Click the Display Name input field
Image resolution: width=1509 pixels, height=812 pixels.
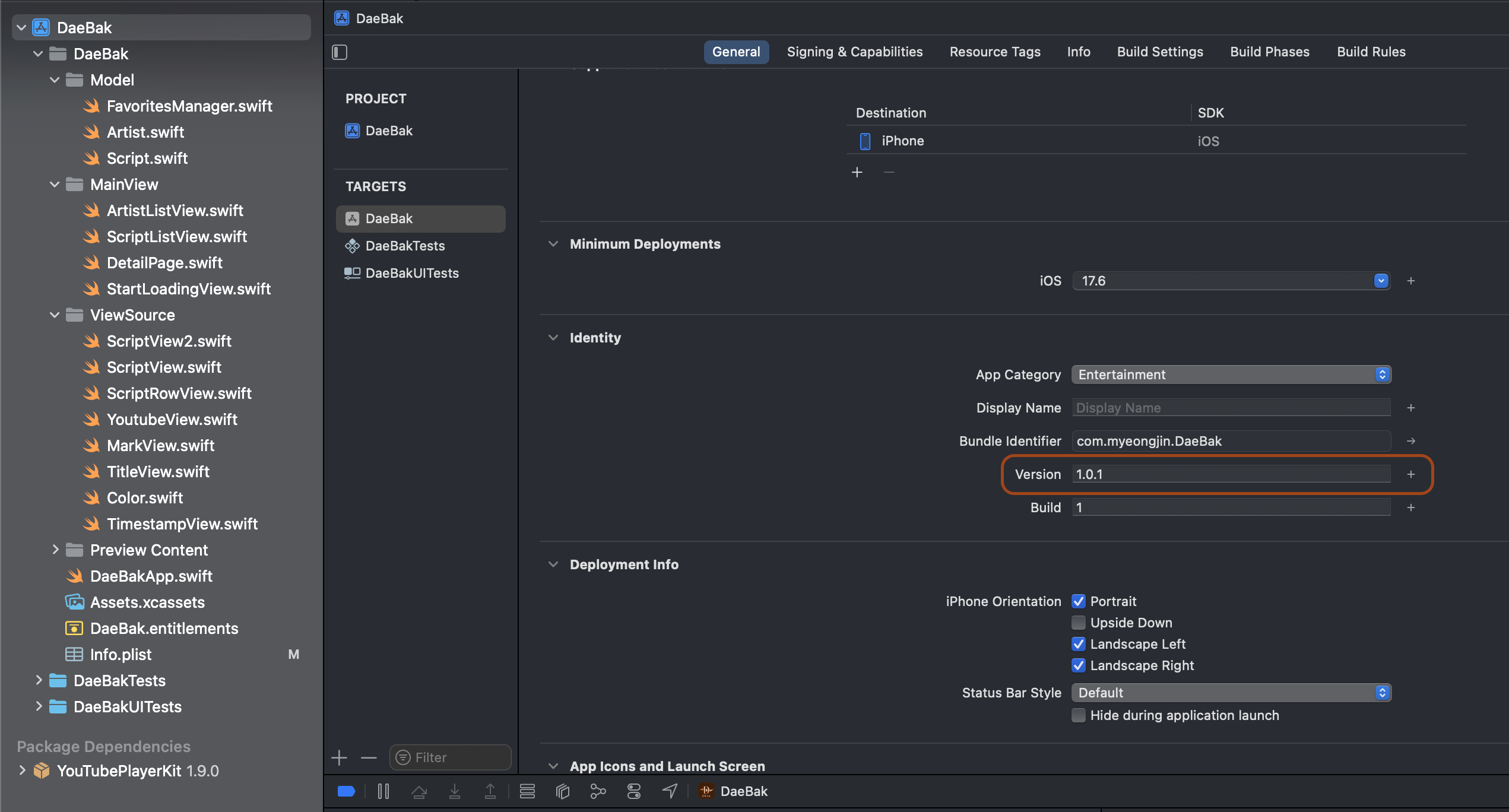1231,408
